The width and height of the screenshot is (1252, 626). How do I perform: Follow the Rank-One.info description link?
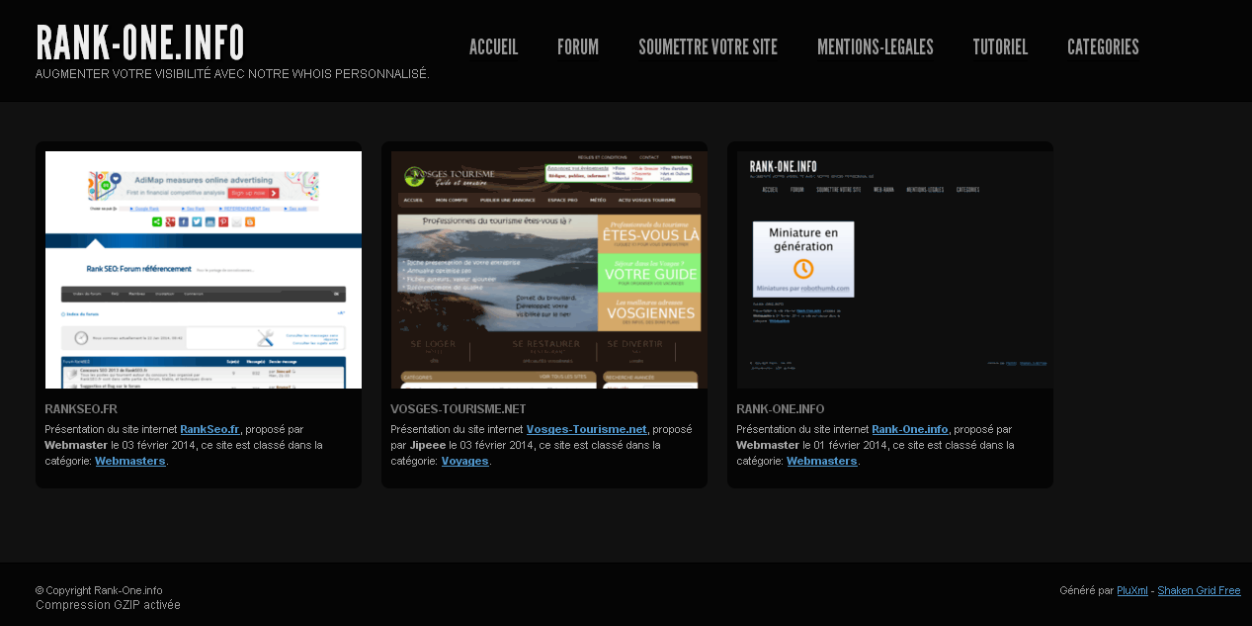click(910, 429)
